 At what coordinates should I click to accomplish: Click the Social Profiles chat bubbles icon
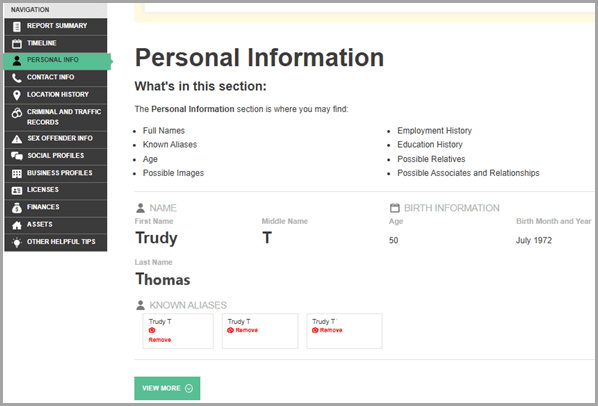[17, 156]
